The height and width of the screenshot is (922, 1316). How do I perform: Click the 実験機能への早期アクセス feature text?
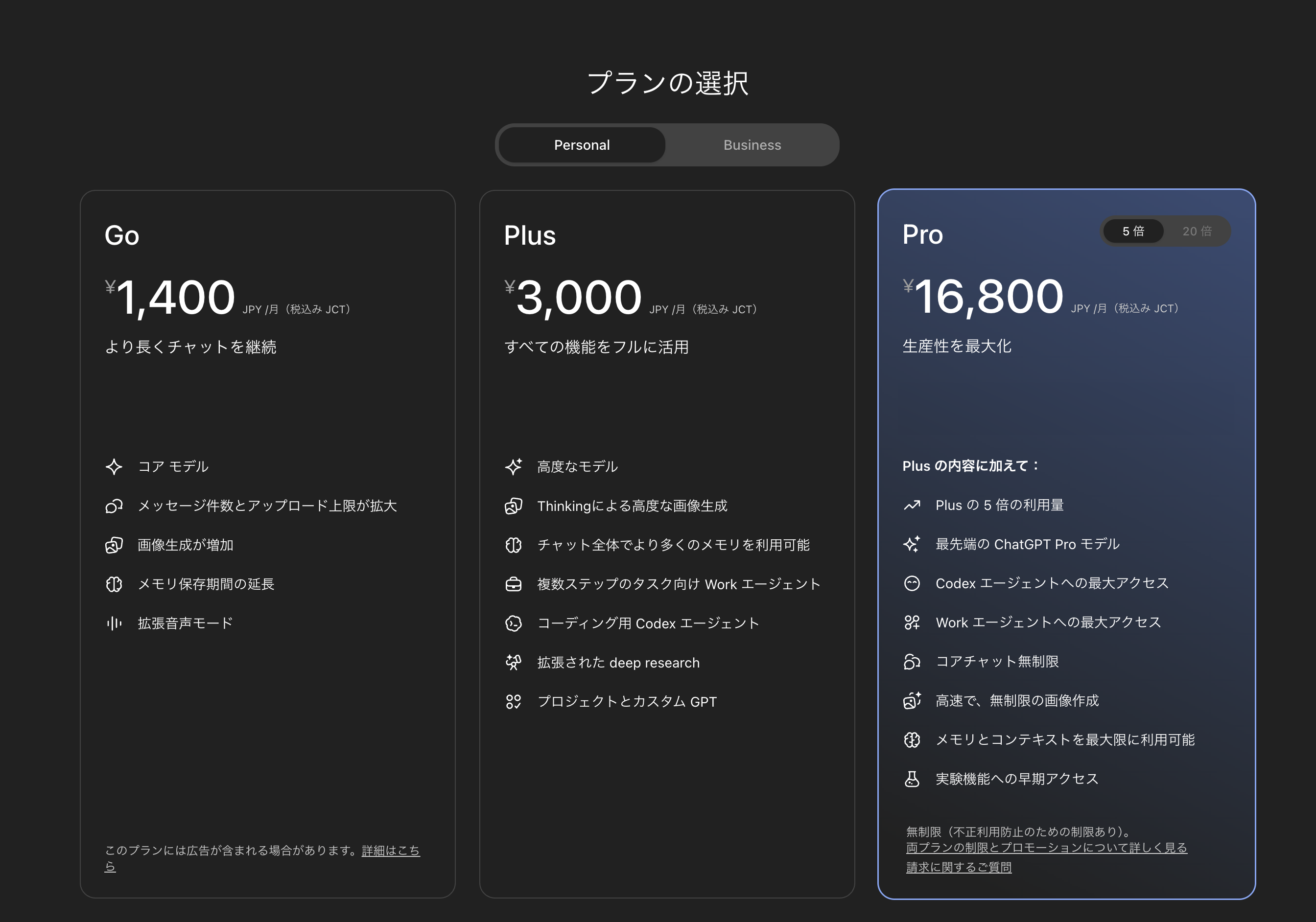[1017, 779]
